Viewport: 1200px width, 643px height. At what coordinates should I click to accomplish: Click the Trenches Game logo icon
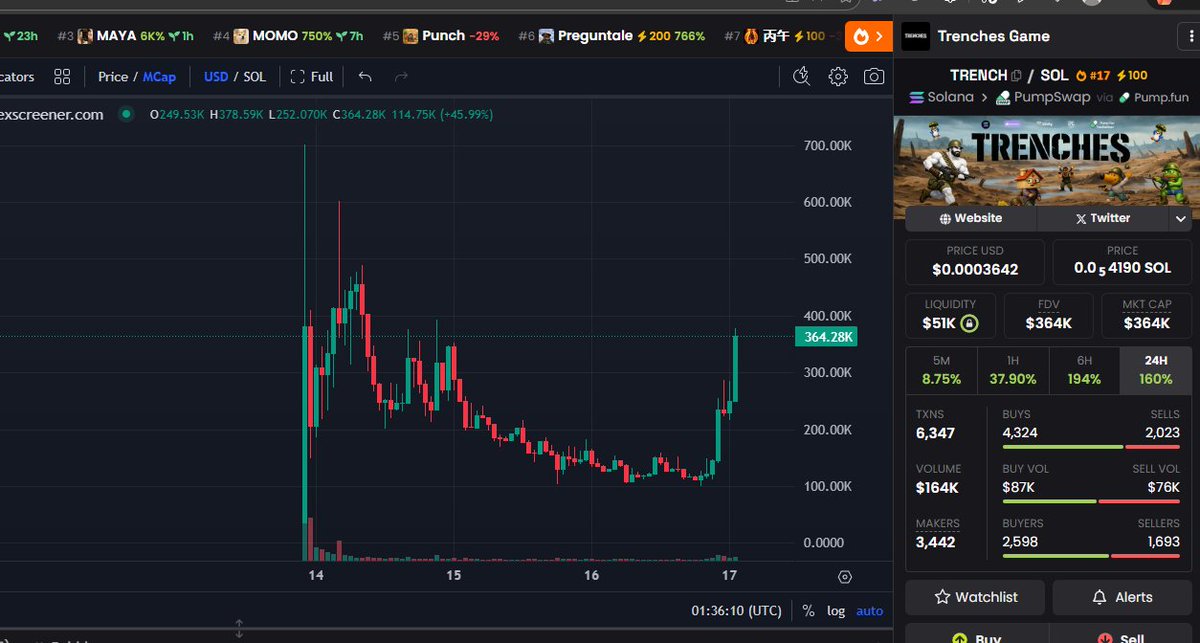coord(915,36)
